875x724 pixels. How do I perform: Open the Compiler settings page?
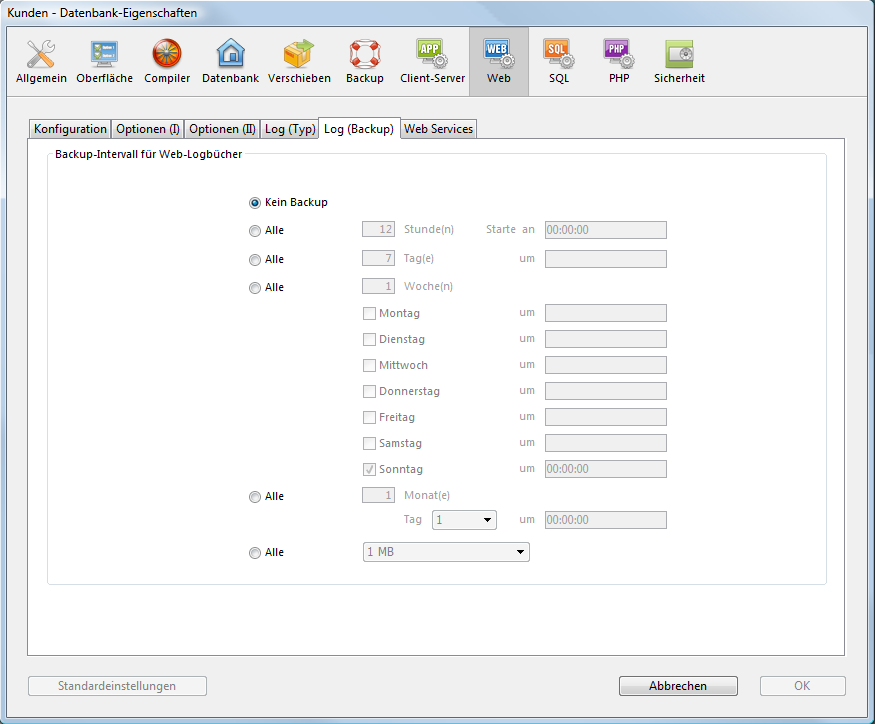[x=167, y=61]
